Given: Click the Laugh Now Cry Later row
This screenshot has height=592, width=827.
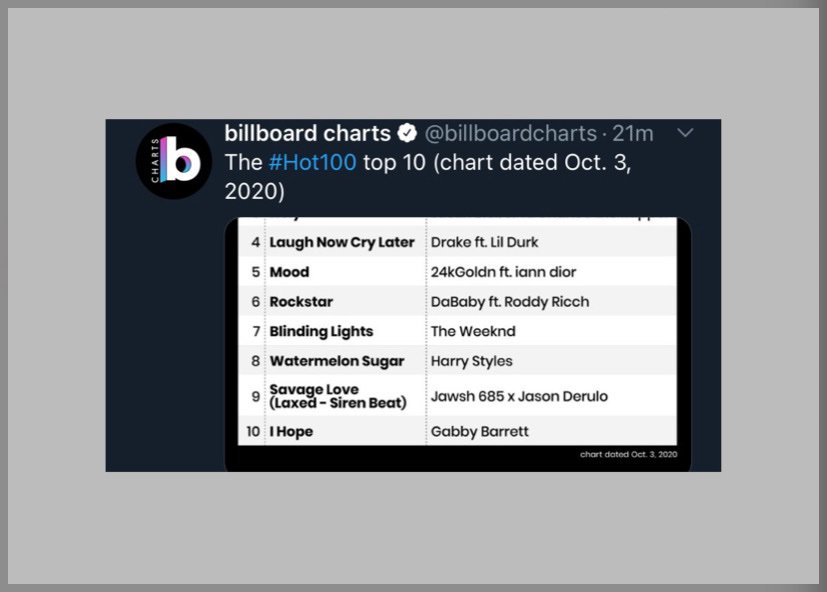Looking at the screenshot, I should (457, 242).
